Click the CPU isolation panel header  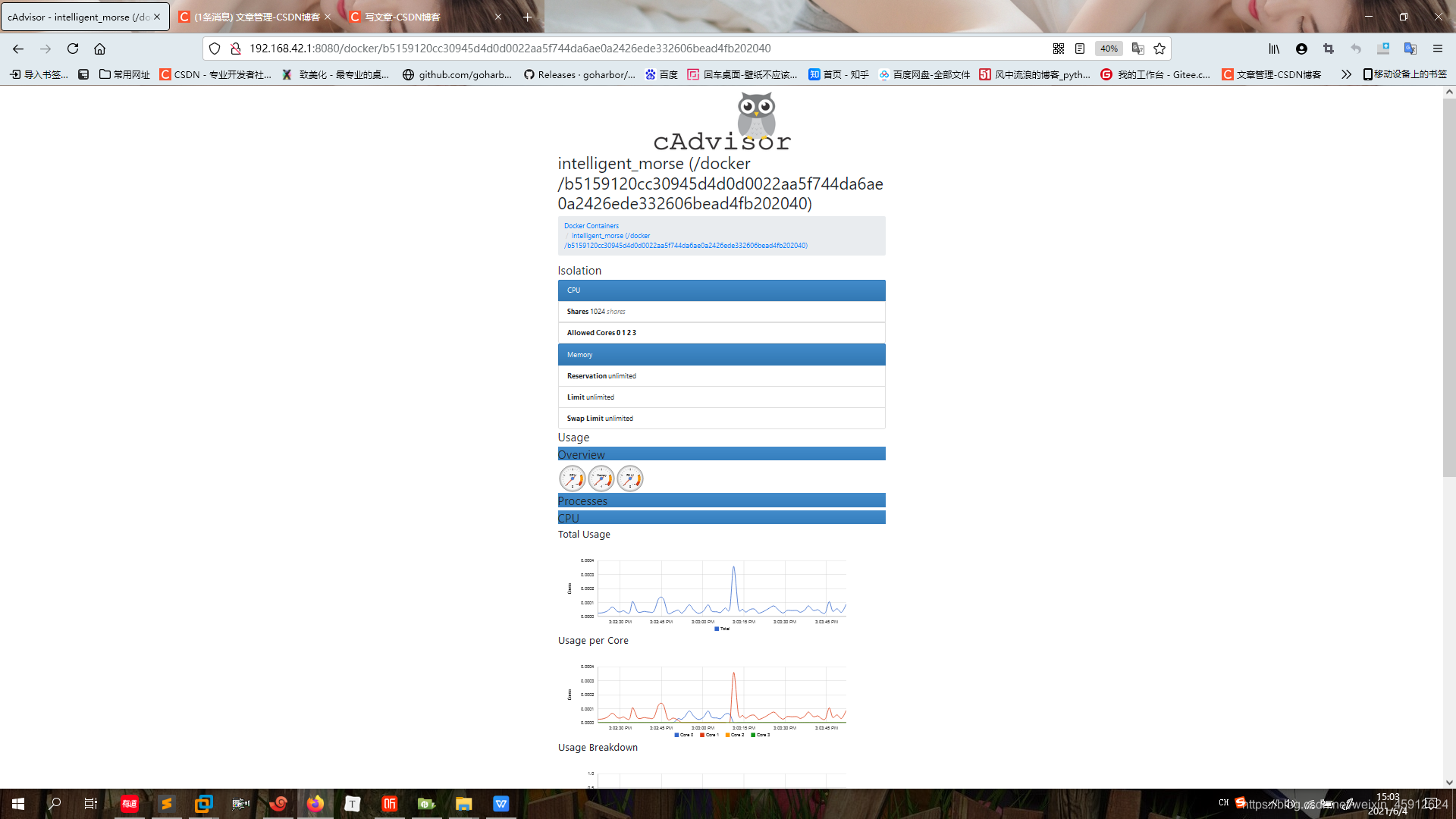pos(722,290)
